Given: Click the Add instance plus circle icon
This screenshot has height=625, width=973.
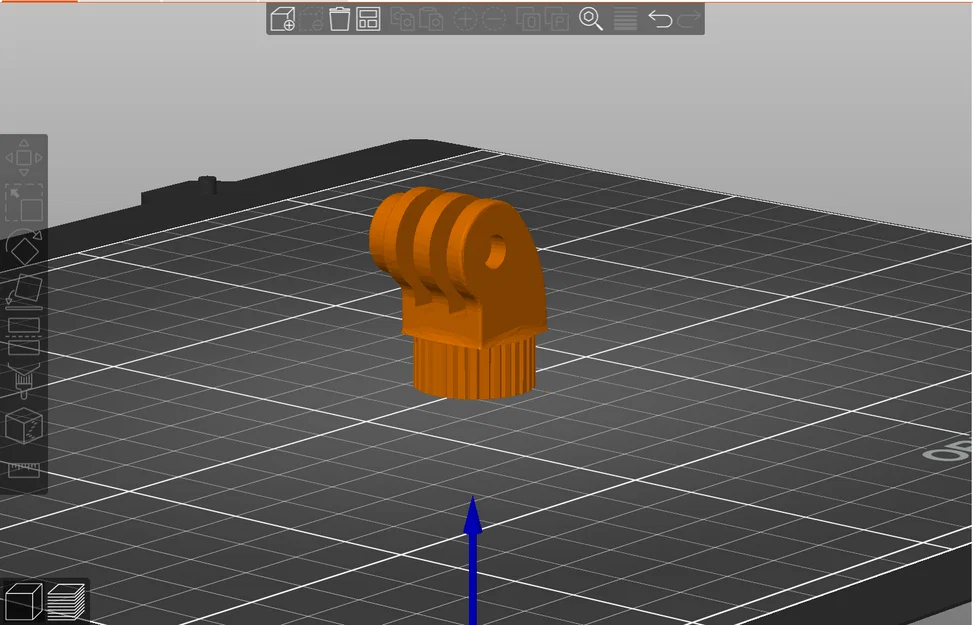Looking at the screenshot, I should pyautogui.click(x=465, y=19).
